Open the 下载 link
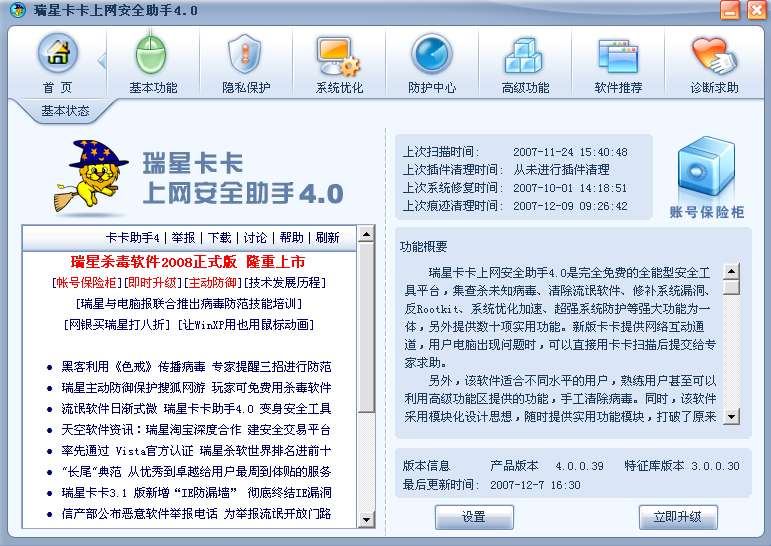 (219, 238)
